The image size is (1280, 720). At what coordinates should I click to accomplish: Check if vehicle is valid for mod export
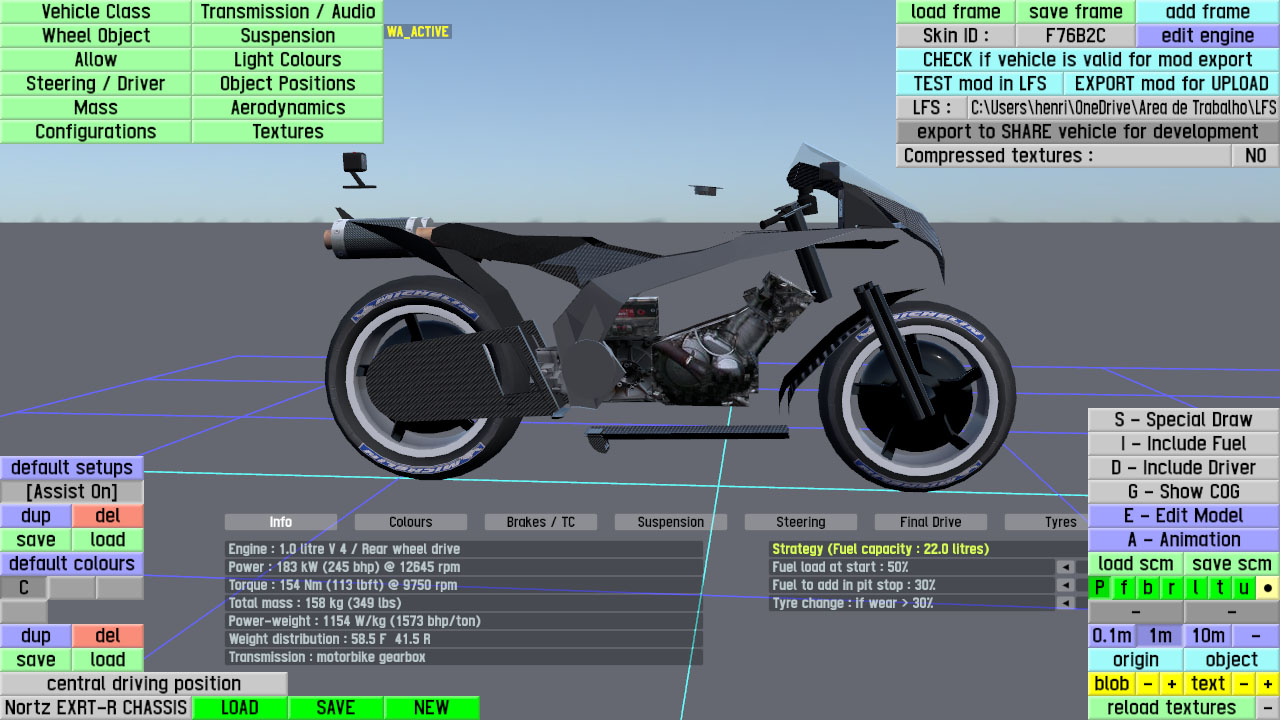point(1088,60)
